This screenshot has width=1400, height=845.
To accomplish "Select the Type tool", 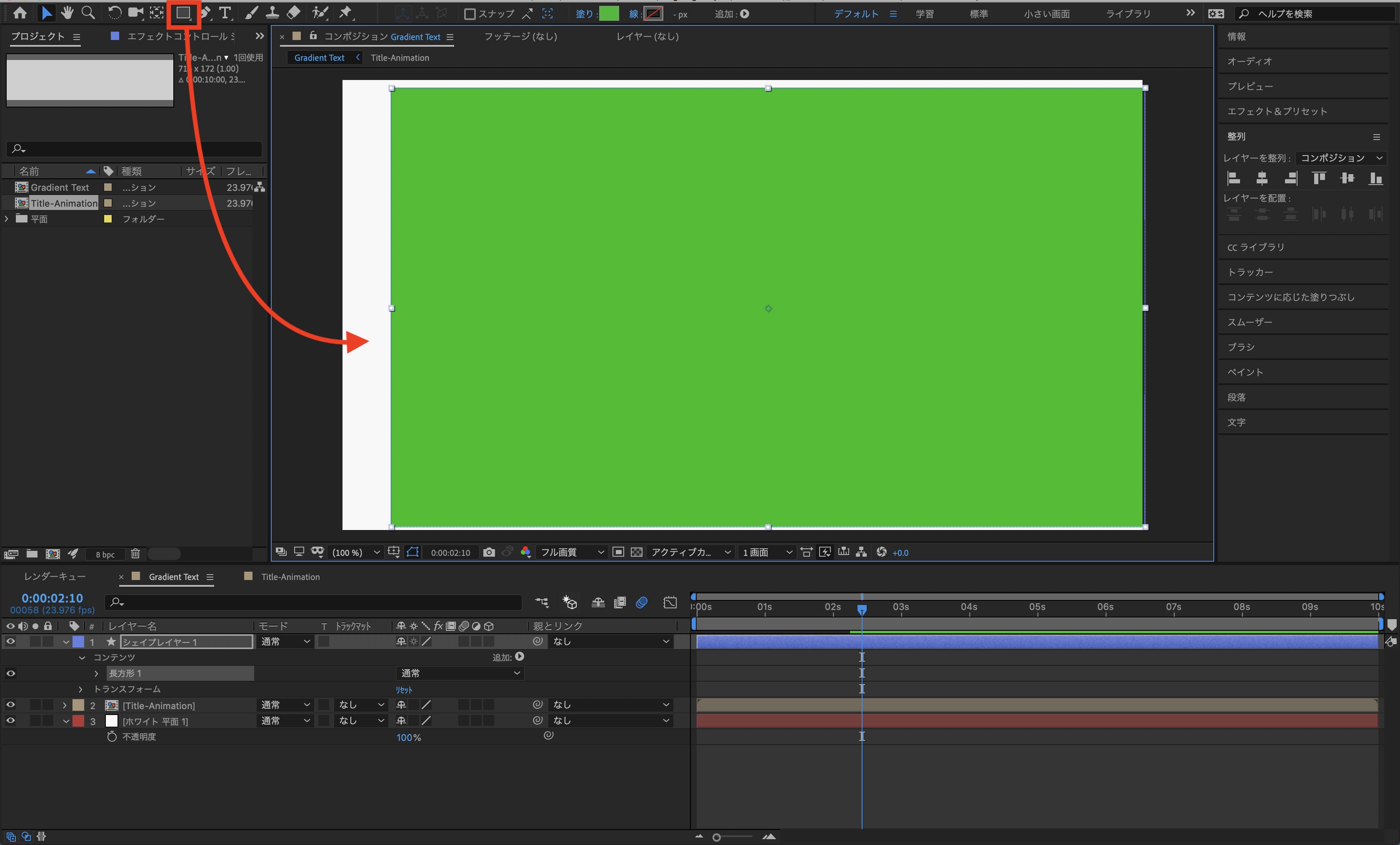I will (225, 13).
